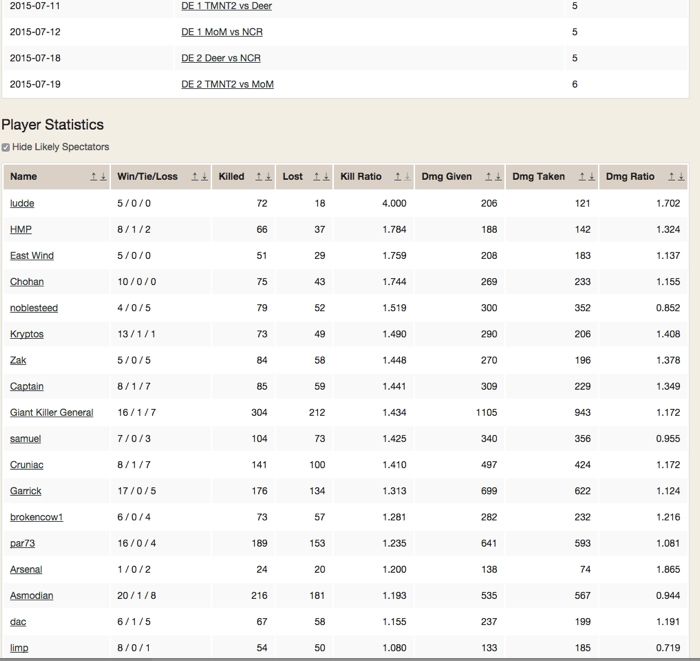
Task: View player profile for ludde
Action: (x=22, y=203)
